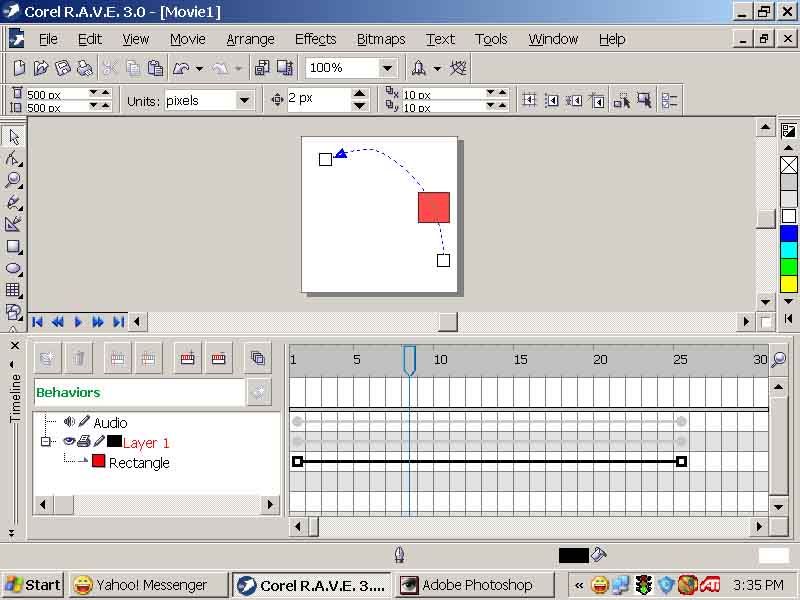The image size is (800, 600).
Task: Select the Pick tool arrow
Action: pos(13,137)
